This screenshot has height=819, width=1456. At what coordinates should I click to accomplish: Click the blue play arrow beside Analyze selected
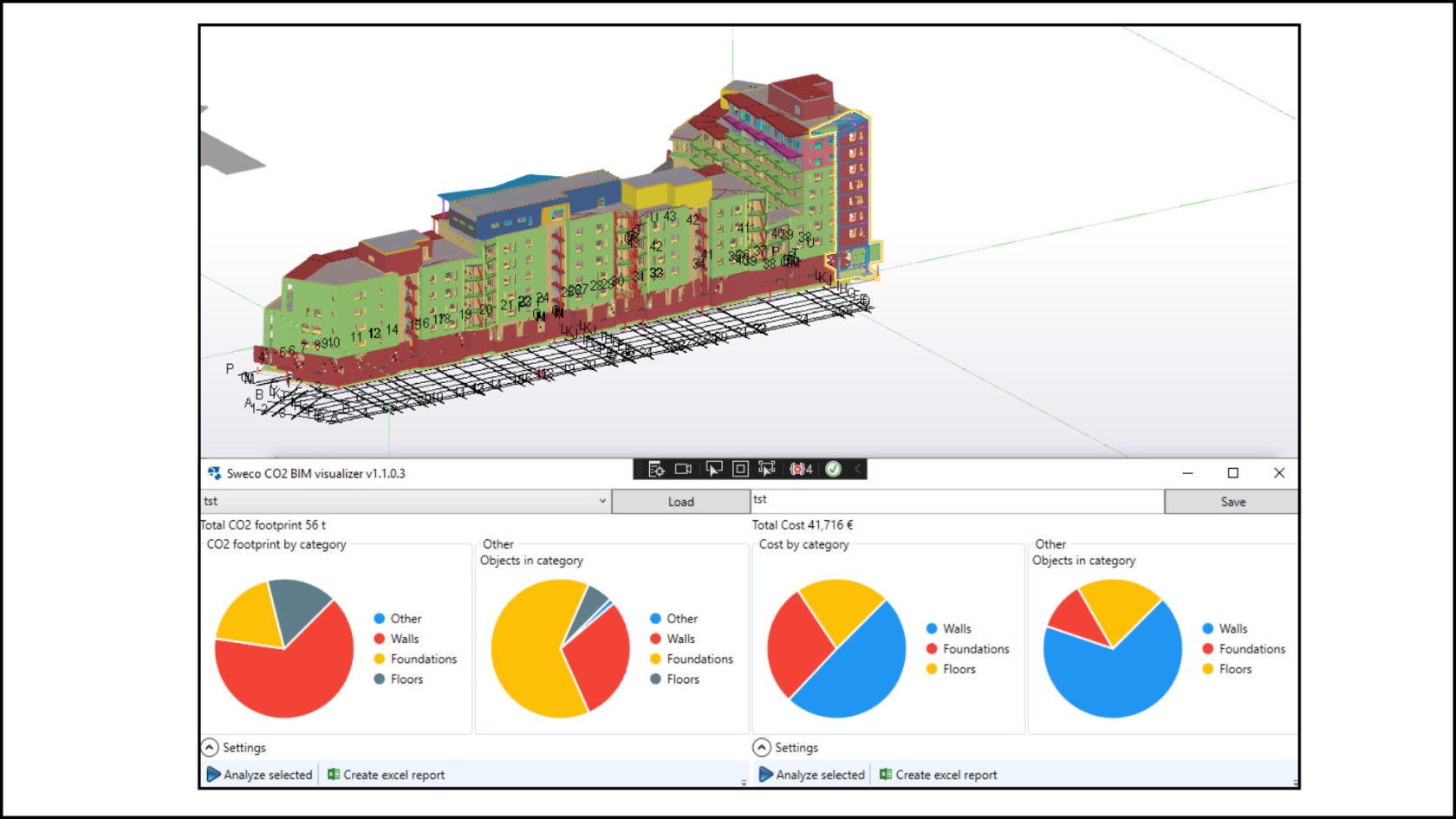[213, 774]
